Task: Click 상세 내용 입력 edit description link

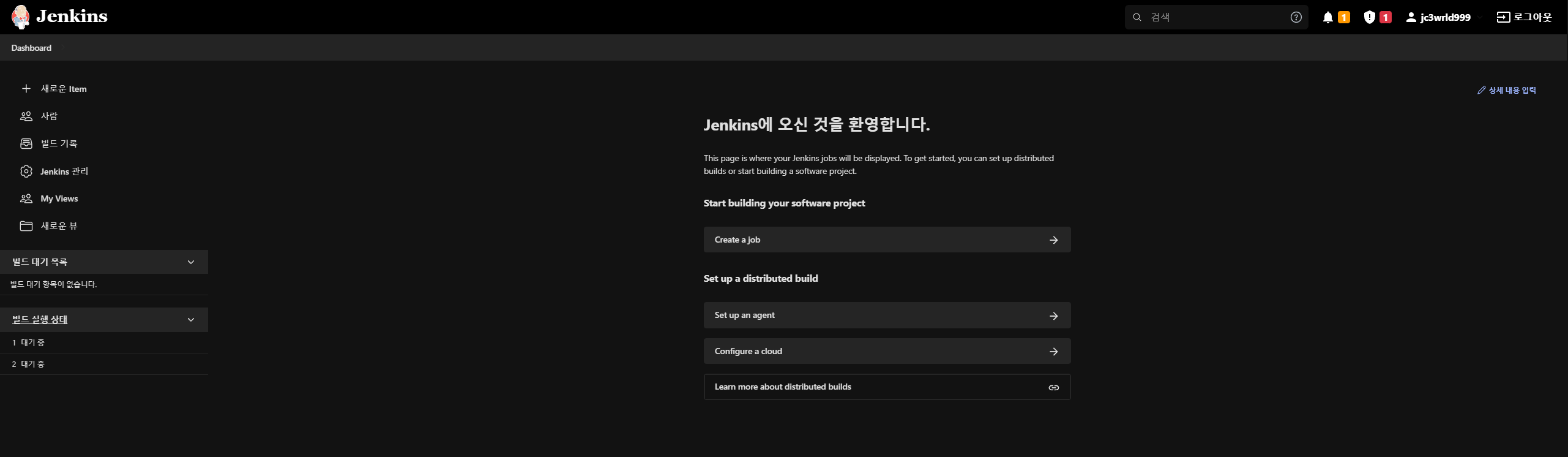Action: tap(1512, 90)
